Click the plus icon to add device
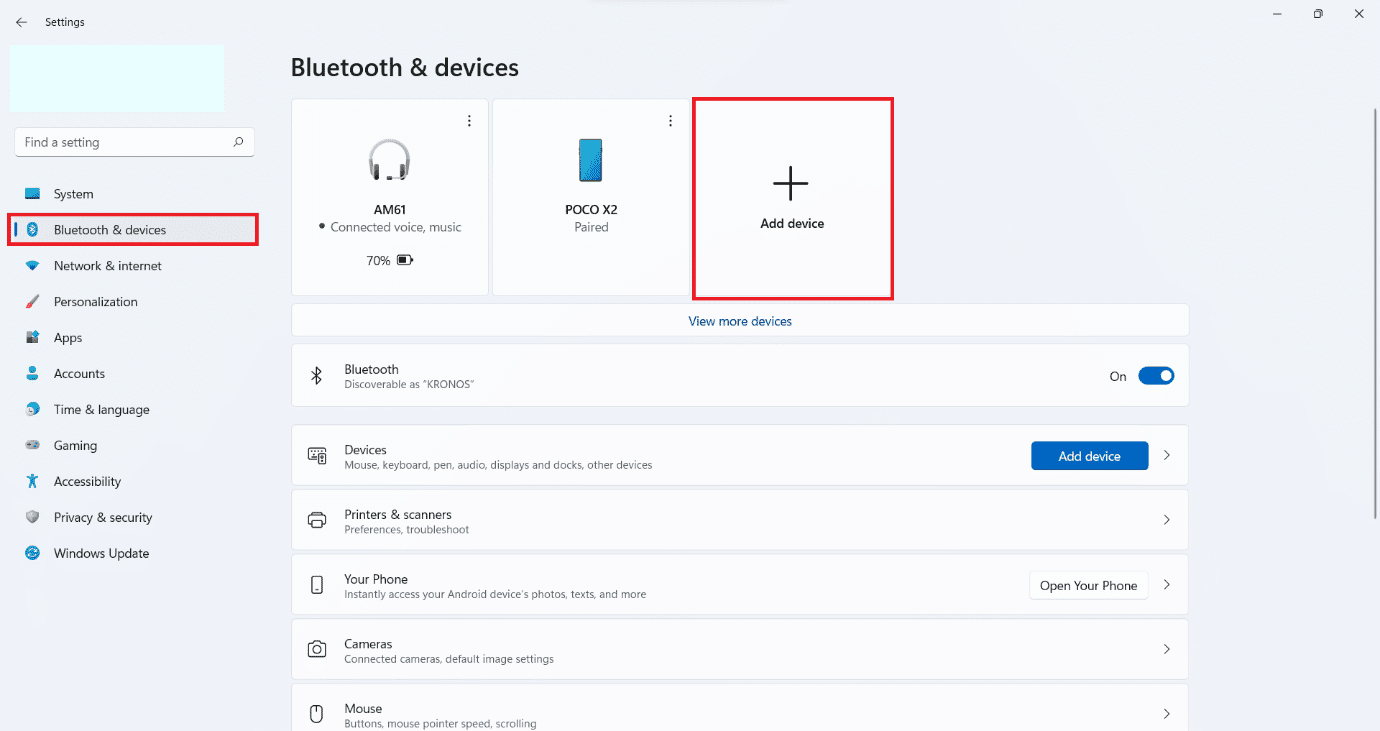1380x731 pixels. [790, 184]
